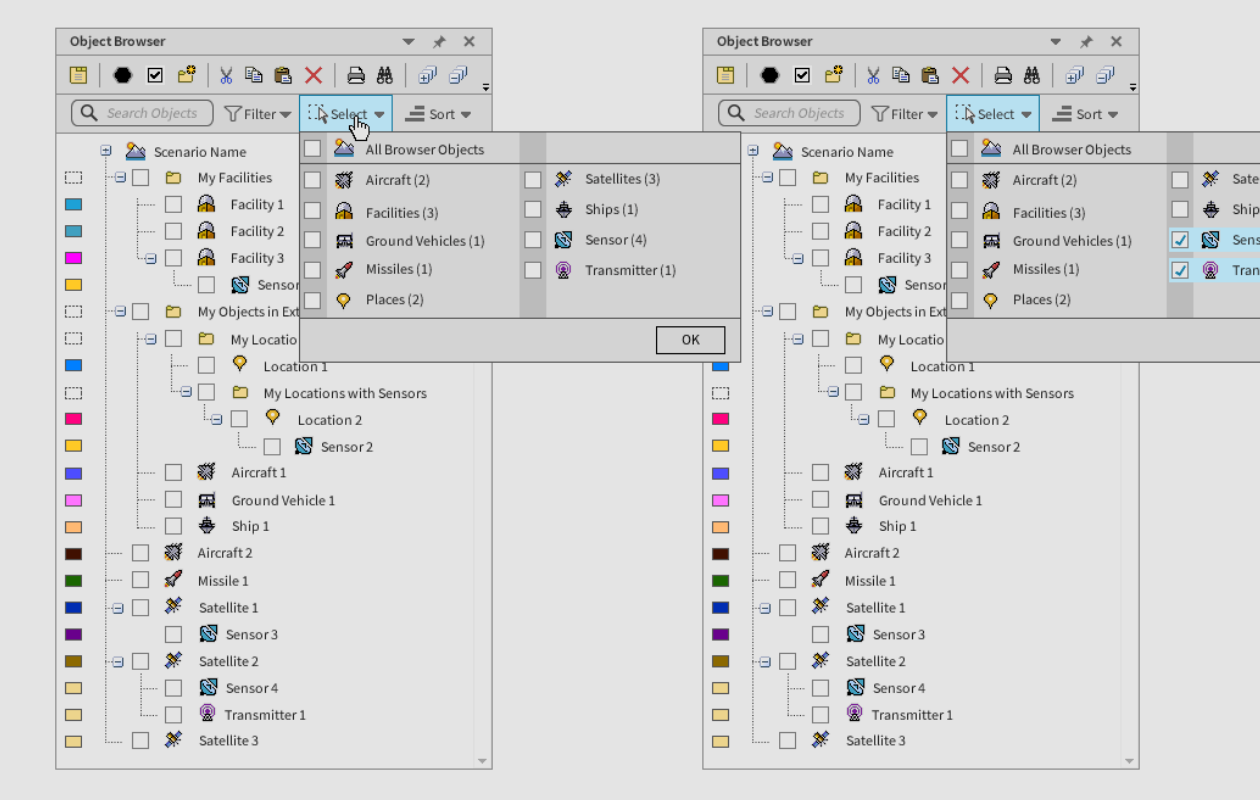Tick Satellite 3 checkbox in right tree
This screenshot has height=800, width=1260.
point(787,740)
